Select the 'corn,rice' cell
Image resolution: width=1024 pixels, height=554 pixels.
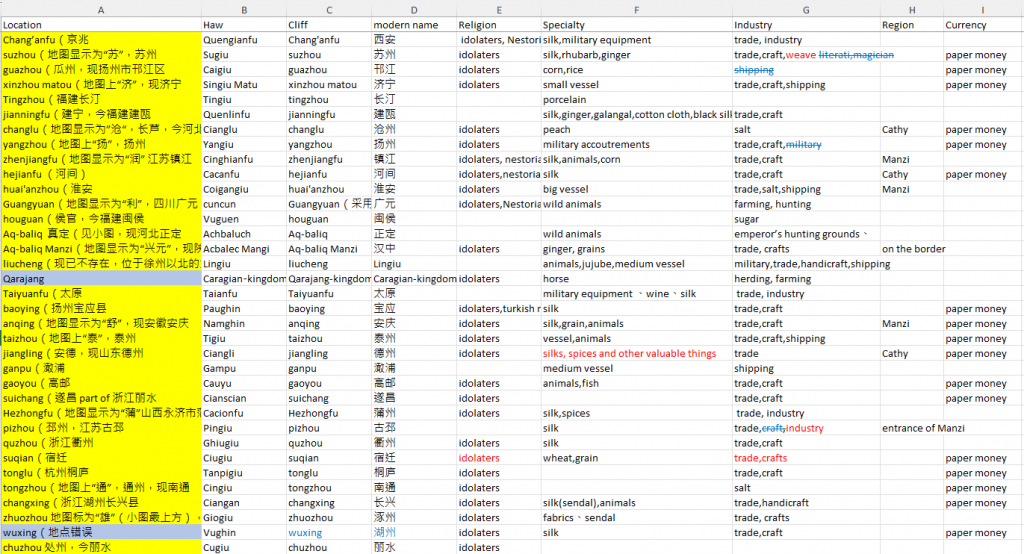click(637, 70)
